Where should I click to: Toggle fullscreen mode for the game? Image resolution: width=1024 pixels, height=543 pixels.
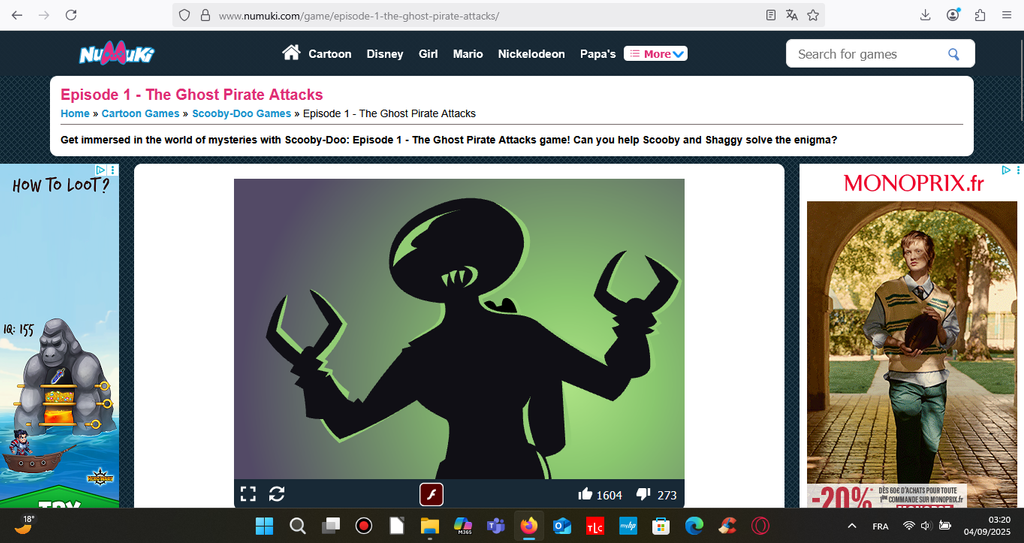(248, 494)
